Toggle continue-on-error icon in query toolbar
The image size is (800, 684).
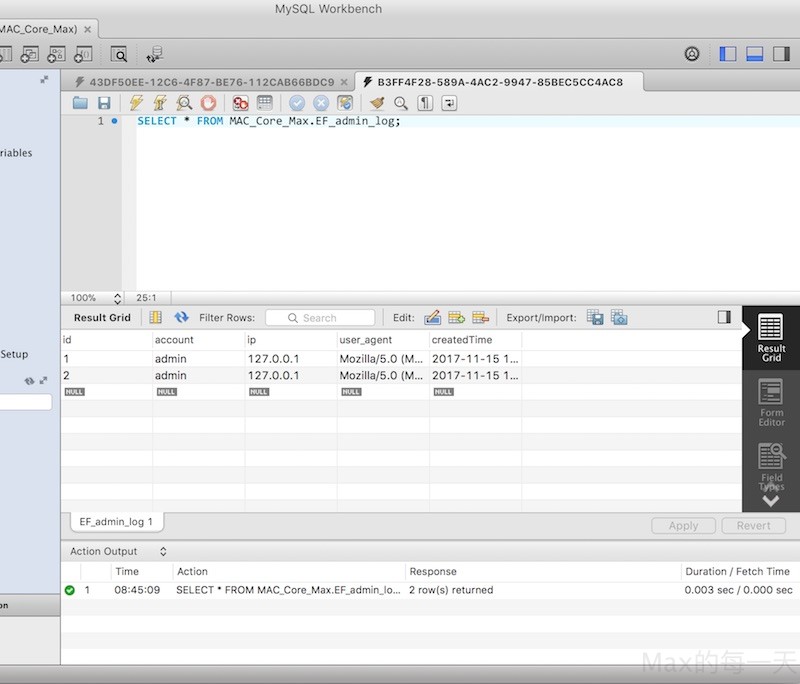pyautogui.click(x=240, y=103)
